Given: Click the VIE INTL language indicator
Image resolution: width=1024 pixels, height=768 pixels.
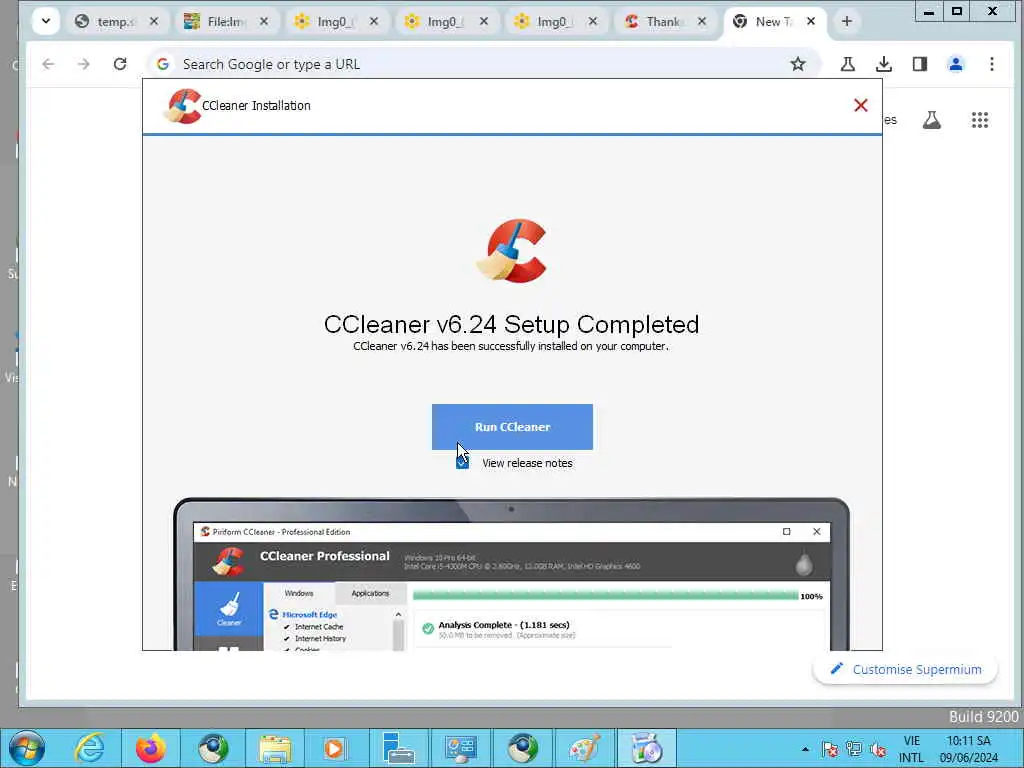Looking at the screenshot, I should coord(912,749).
